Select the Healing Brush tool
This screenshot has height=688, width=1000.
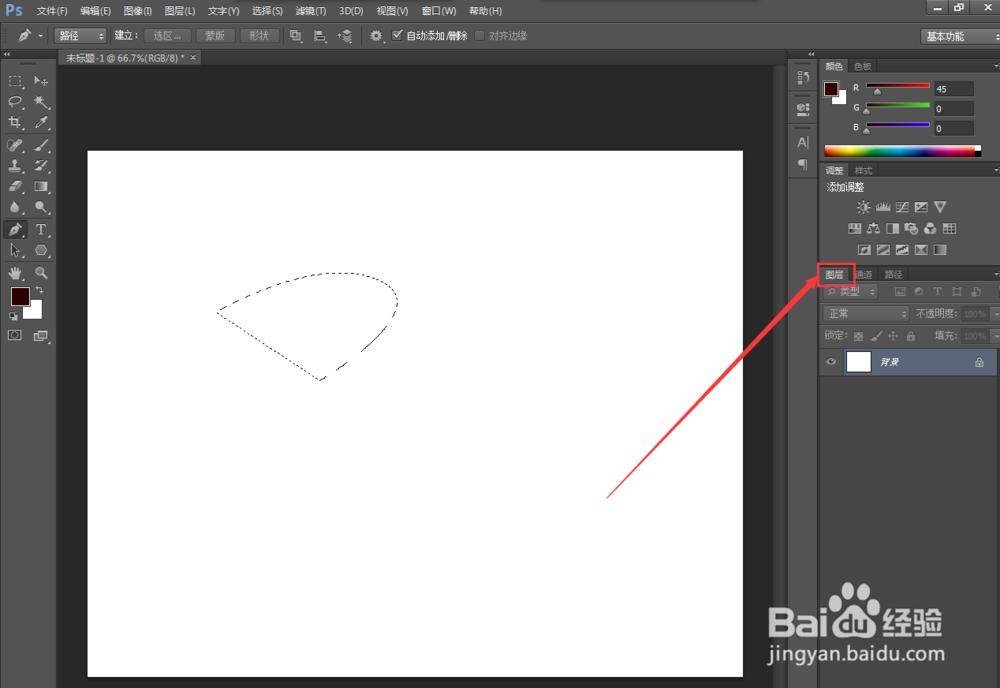pyautogui.click(x=15, y=145)
